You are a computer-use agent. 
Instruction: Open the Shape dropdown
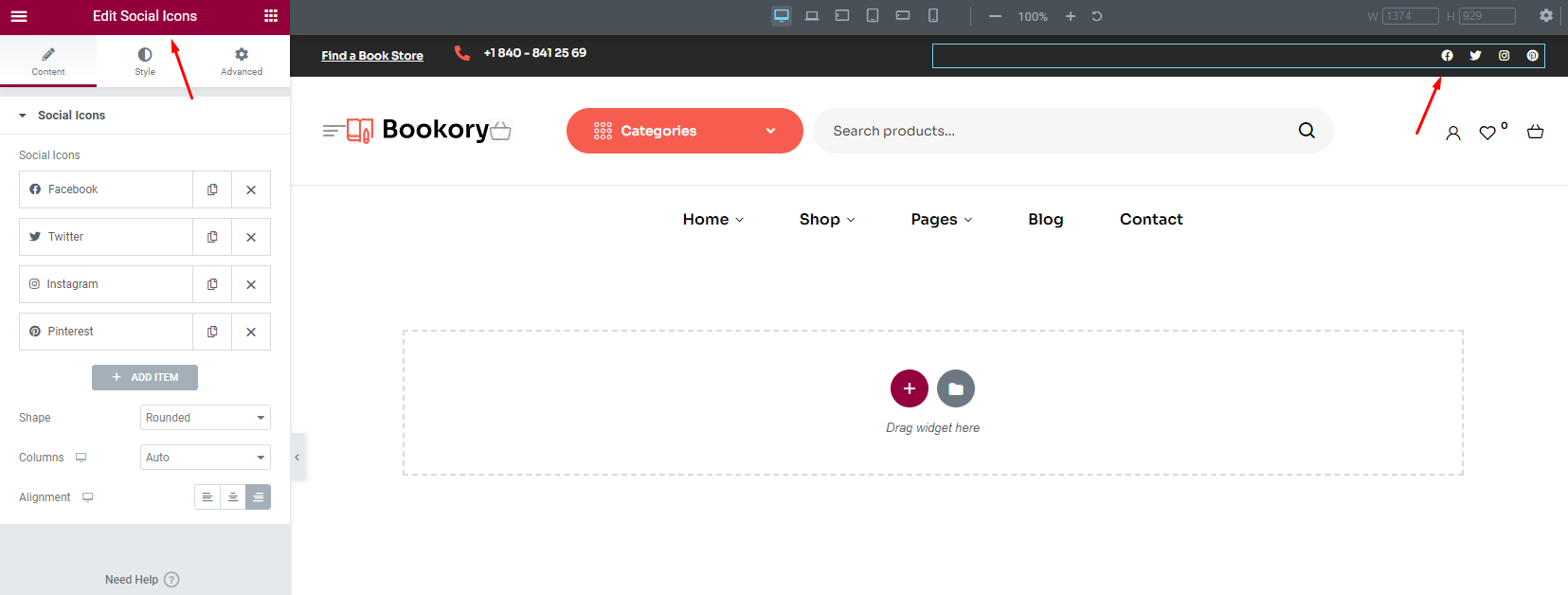click(205, 418)
